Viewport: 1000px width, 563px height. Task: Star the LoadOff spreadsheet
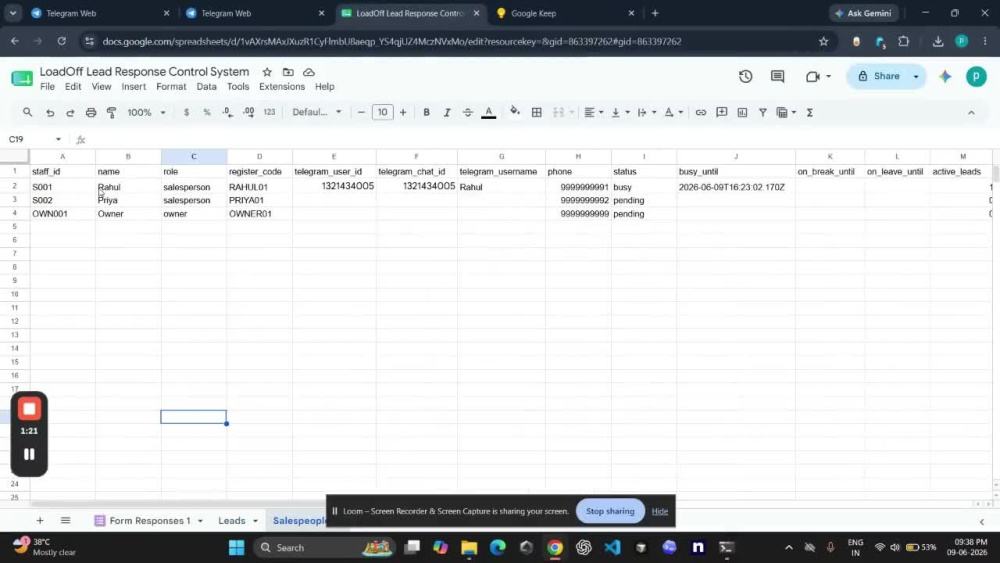coord(267,72)
